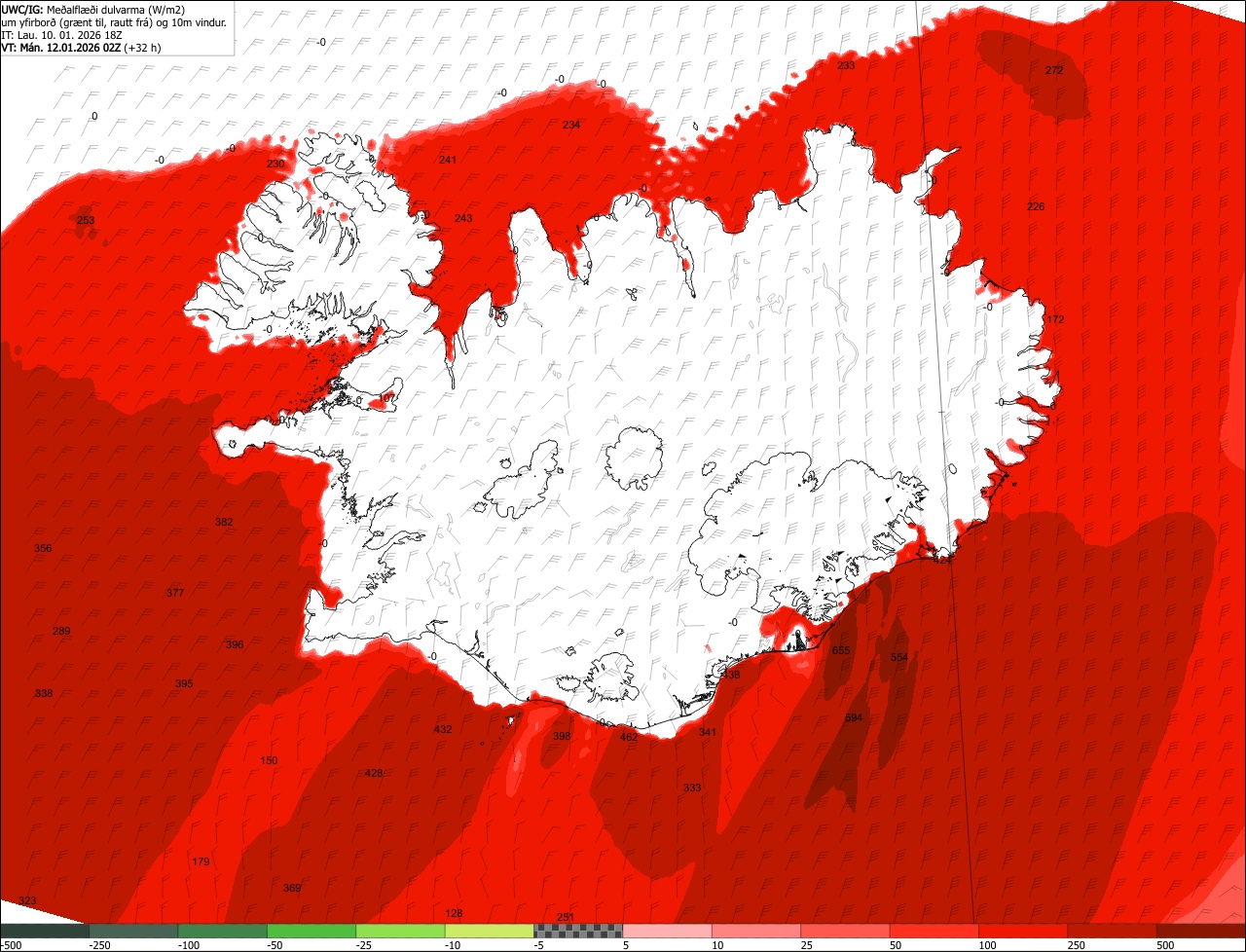1246x952 pixels.
Task: Click the flux value 594 on the map
Action: click(854, 717)
